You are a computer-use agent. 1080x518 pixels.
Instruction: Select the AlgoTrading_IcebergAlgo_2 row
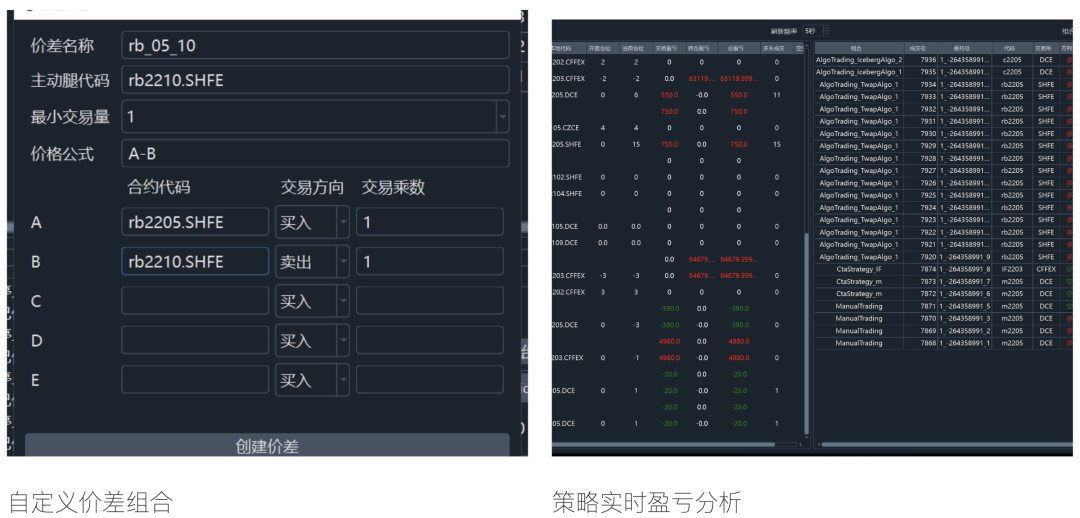pyautogui.click(x=944, y=60)
